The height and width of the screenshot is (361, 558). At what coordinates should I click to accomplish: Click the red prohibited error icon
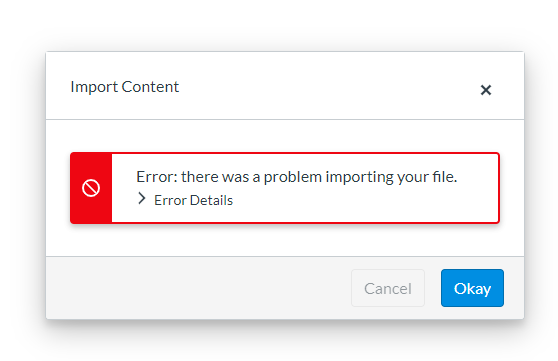click(91, 188)
